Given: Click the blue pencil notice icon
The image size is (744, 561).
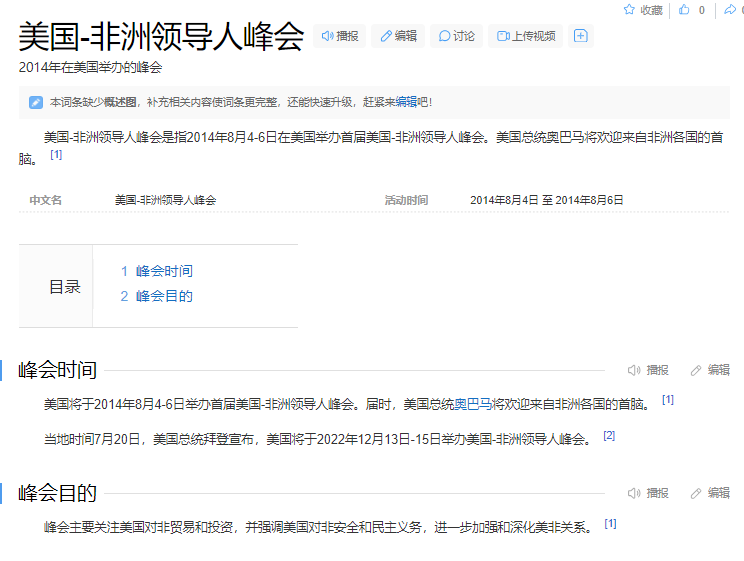Looking at the screenshot, I should [x=36, y=102].
